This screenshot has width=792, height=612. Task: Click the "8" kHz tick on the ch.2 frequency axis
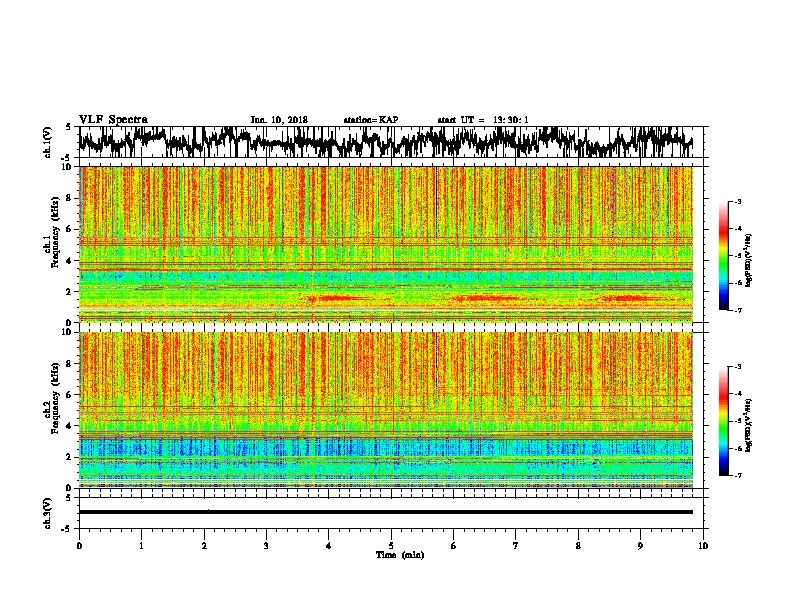(x=71, y=364)
